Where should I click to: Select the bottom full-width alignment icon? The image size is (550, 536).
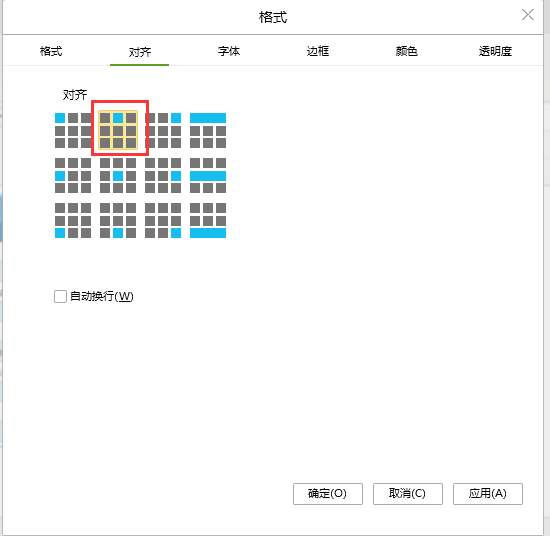[x=208, y=220]
